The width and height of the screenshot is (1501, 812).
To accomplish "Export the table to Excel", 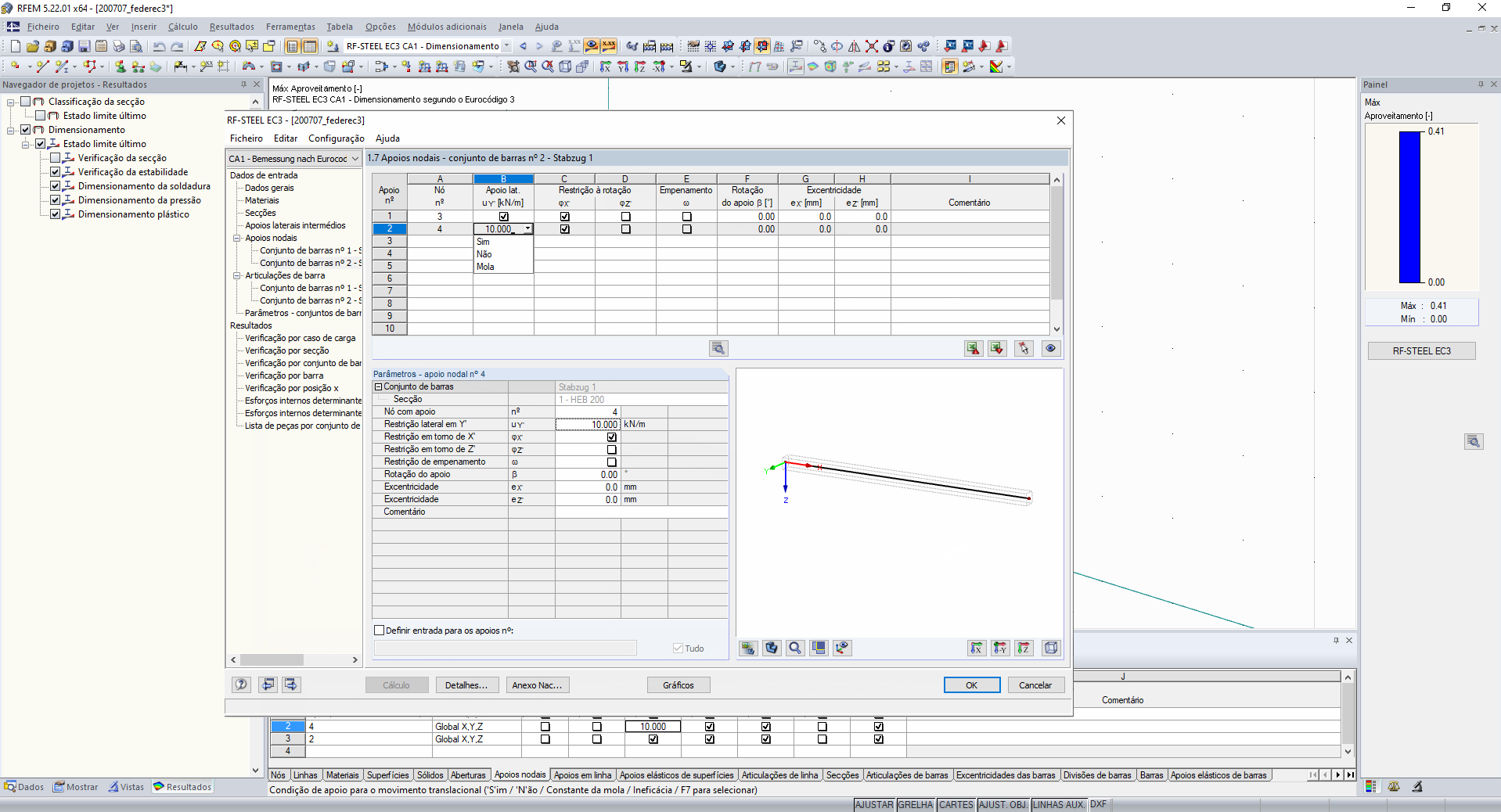I will click(973, 349).
